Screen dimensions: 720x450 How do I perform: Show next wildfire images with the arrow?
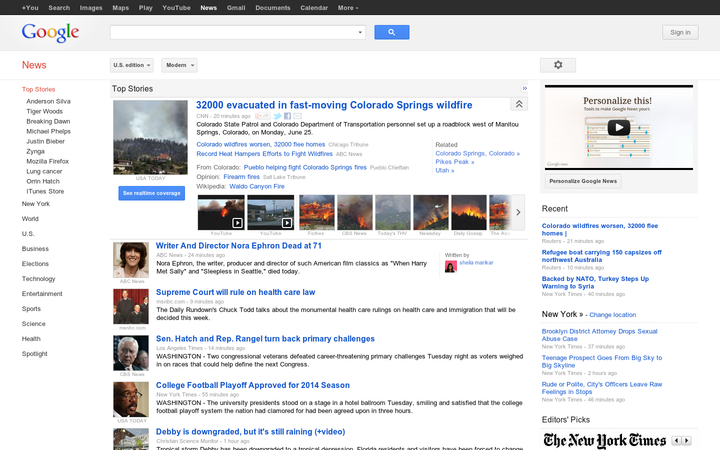518,212
